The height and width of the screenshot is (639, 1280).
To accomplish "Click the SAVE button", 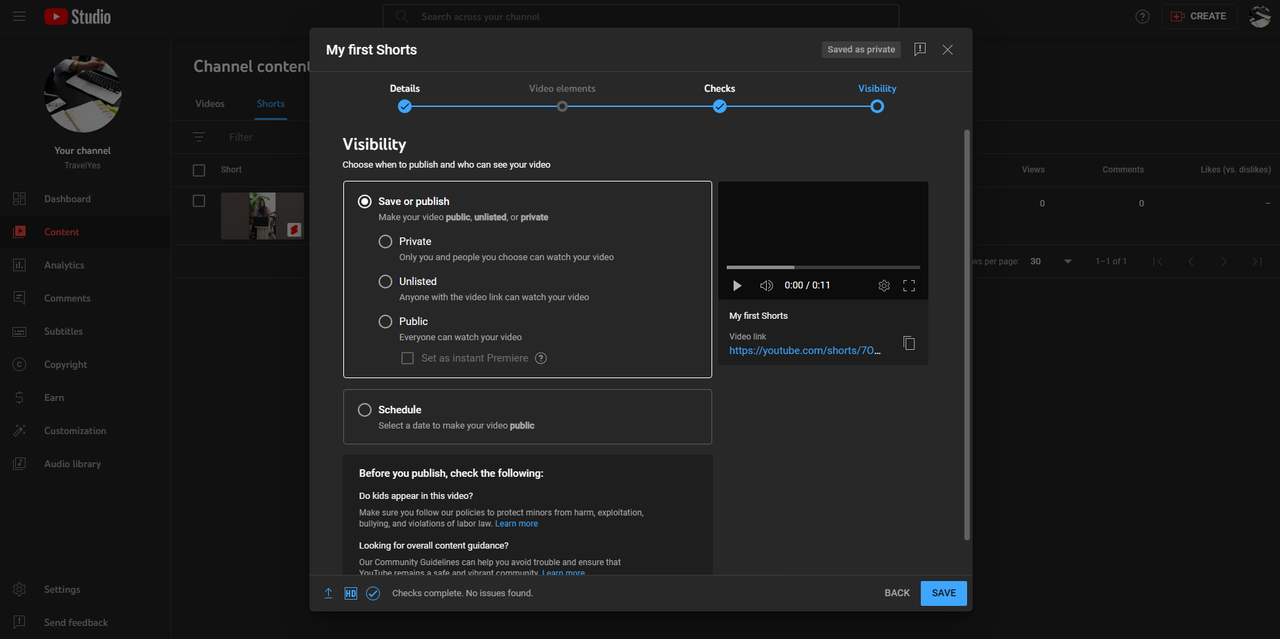I will 944,593.
